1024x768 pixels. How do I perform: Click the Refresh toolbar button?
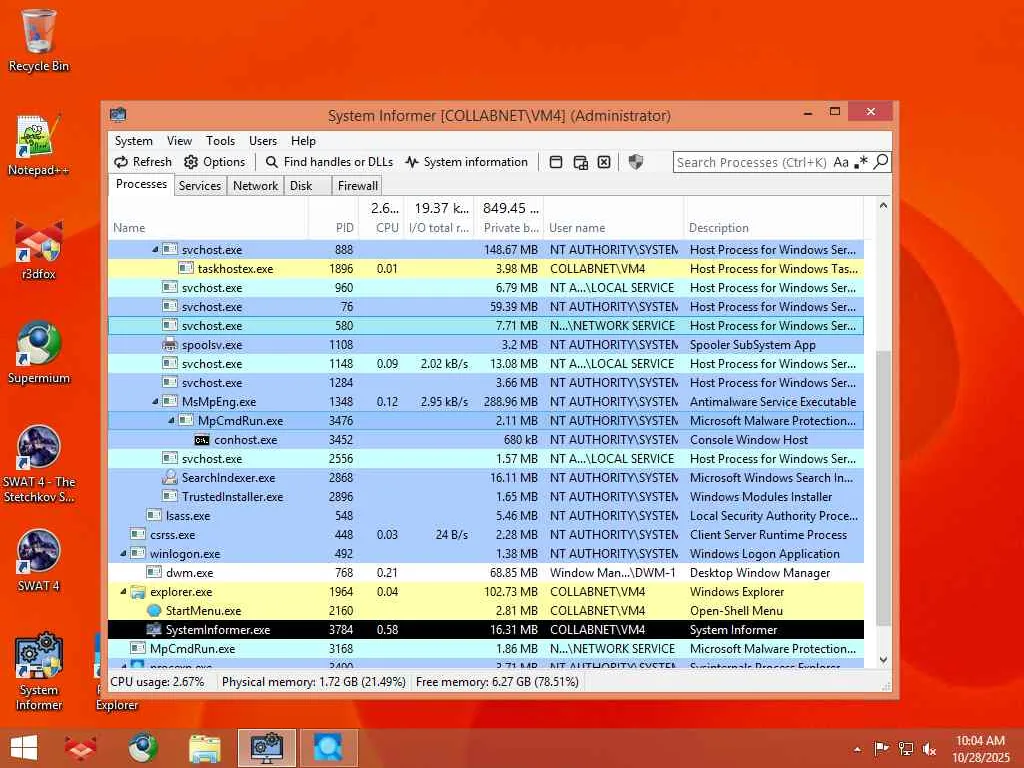143,162
